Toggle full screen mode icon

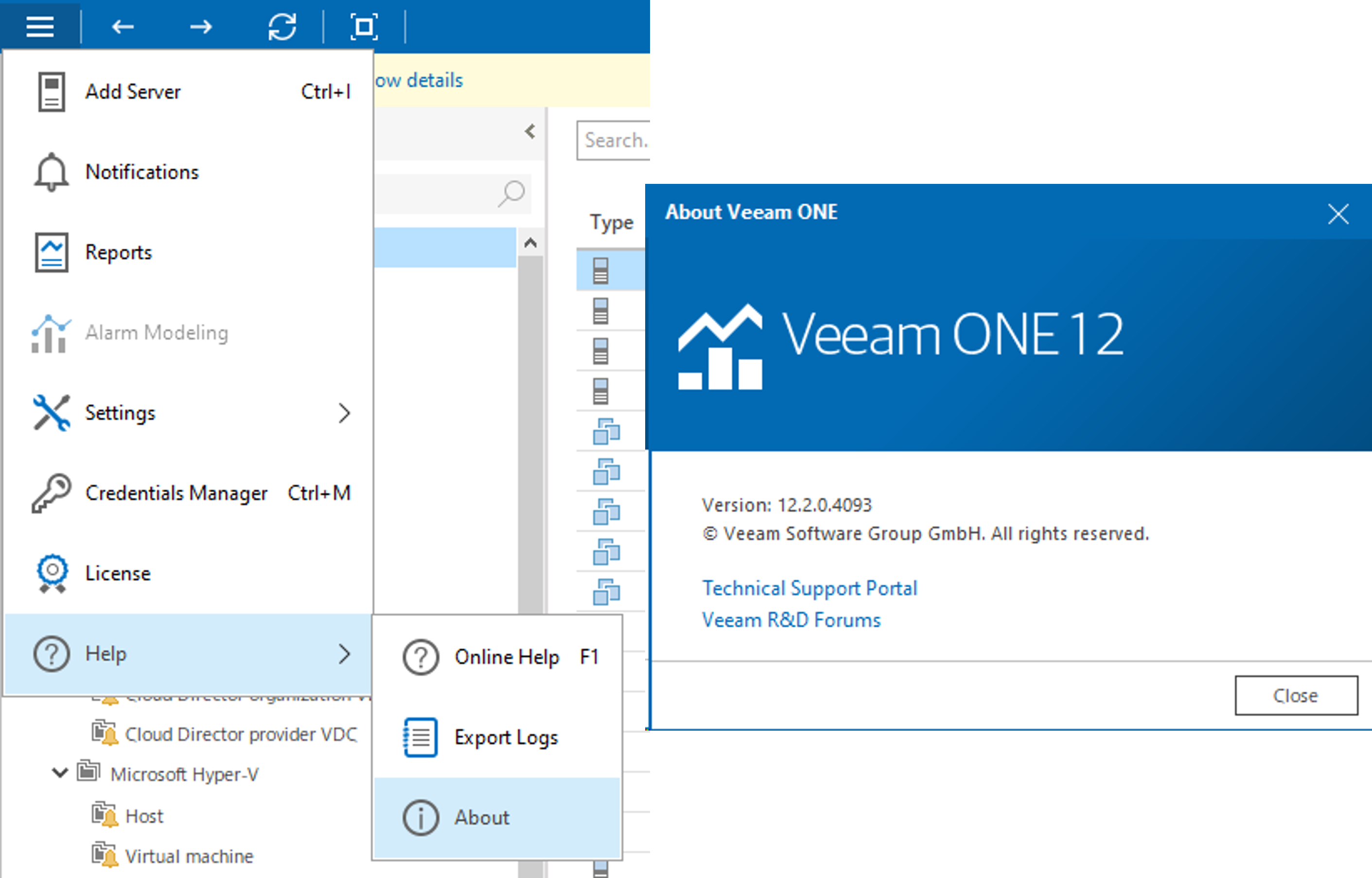click(x=364, y=26)
